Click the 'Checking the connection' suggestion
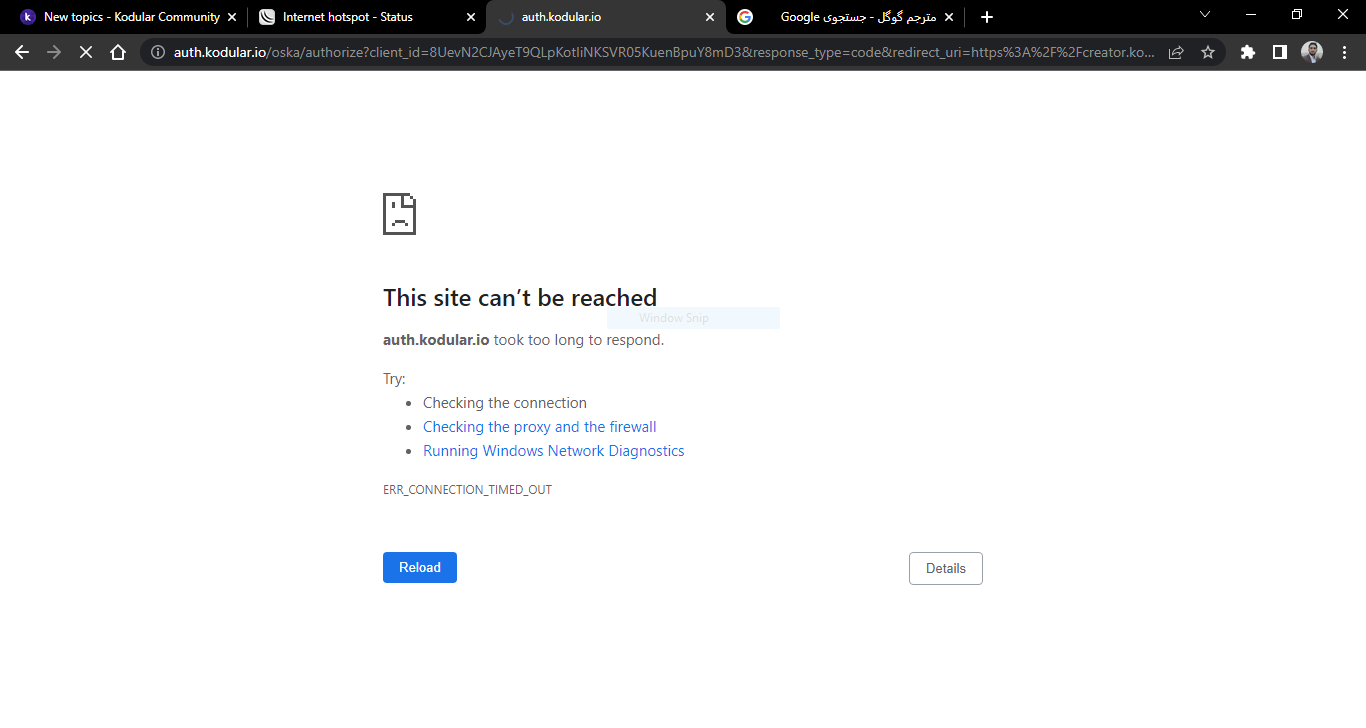This screenshot has height=728, width=1366. [x=505, y=403]
